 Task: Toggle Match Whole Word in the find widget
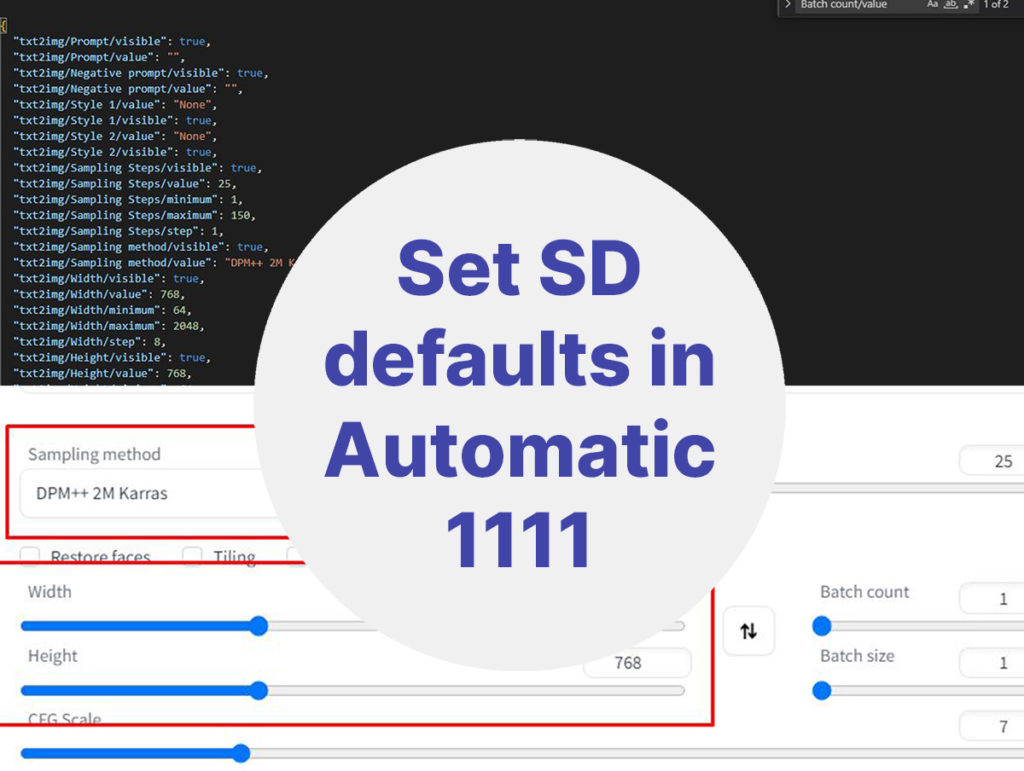[x=951, y=4]
